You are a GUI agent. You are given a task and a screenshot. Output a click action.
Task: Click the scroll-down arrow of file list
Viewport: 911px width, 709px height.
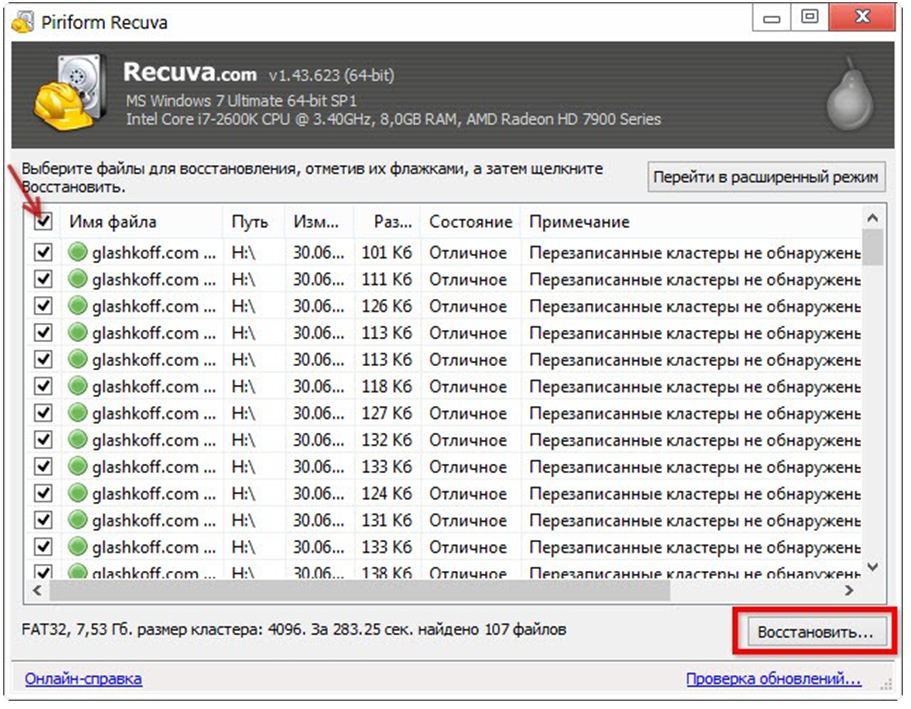[x=873, y=566]
